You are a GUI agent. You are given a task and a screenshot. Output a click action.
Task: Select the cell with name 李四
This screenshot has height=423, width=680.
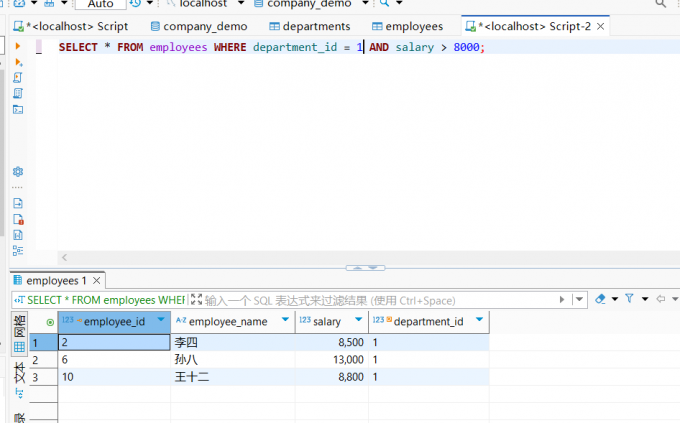coord(233,342)
